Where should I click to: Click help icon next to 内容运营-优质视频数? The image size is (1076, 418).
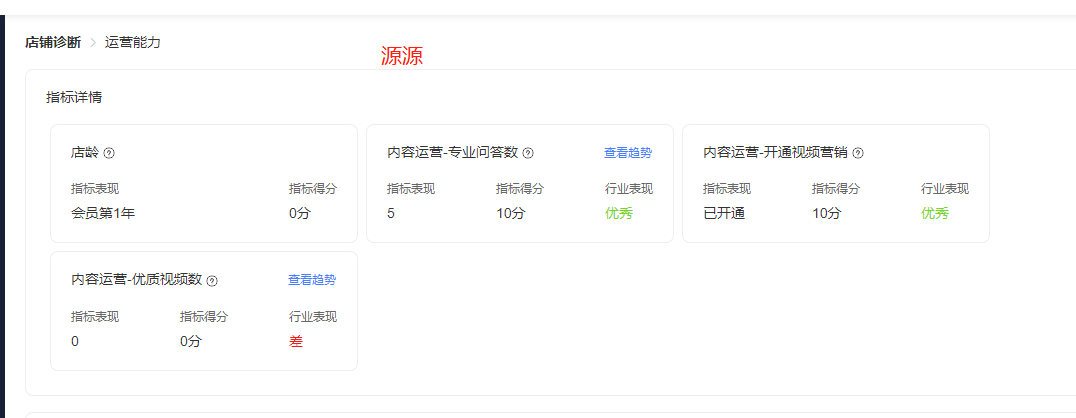pos(212,281)
